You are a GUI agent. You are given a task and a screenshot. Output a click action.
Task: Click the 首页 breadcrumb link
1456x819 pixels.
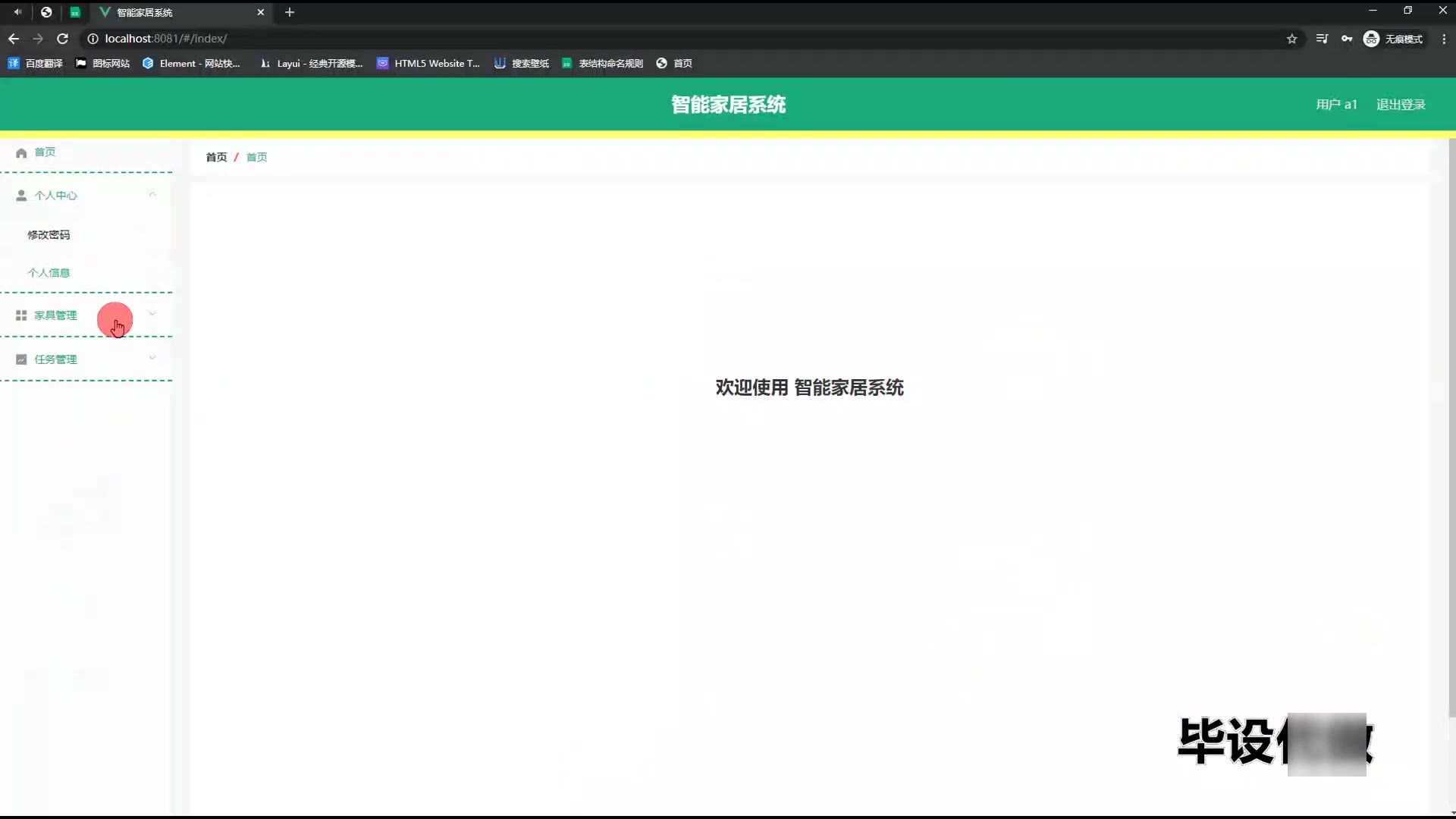(x=216, y=157)
